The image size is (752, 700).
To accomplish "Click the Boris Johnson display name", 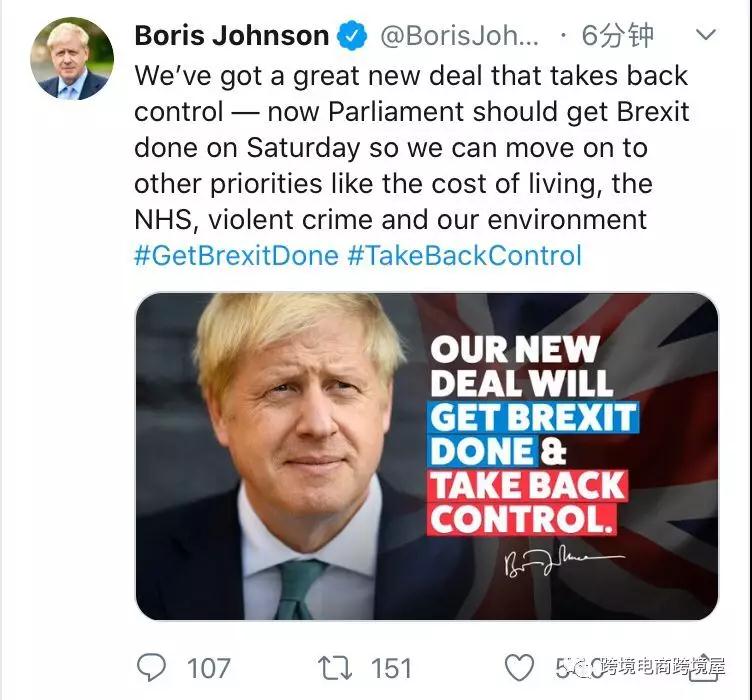I will [232, 35].
